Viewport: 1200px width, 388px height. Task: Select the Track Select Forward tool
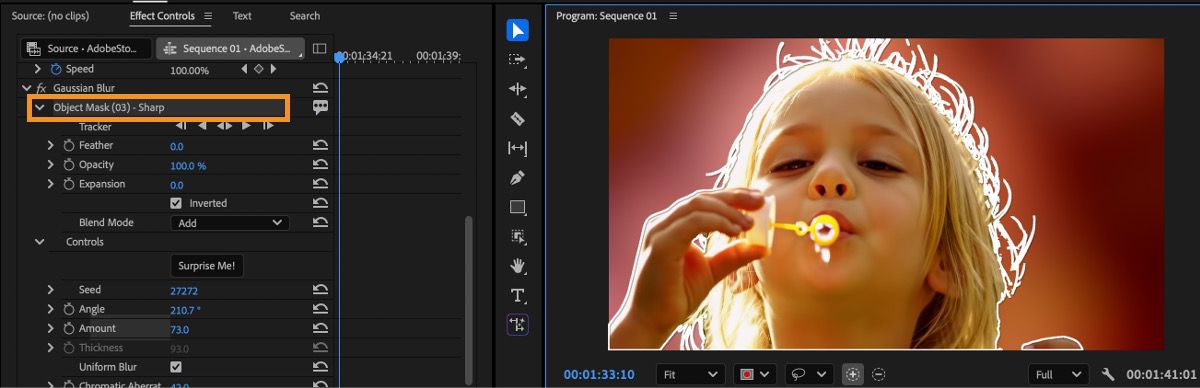coord(518,60)
